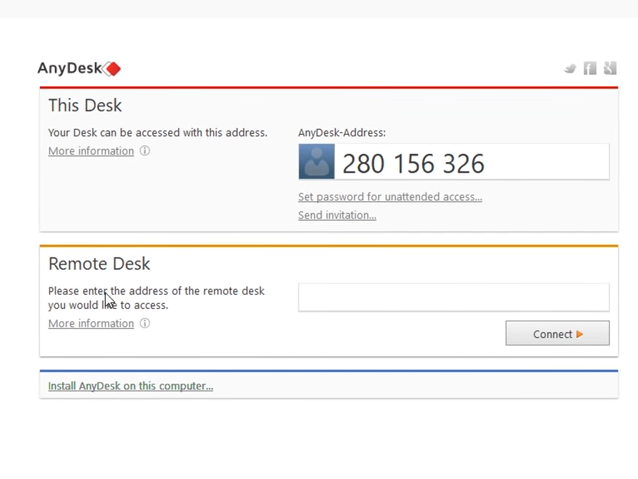This screenshot has width=638, height=479.
Task: Click the info icon in This Desk
Action: [145, 151]
